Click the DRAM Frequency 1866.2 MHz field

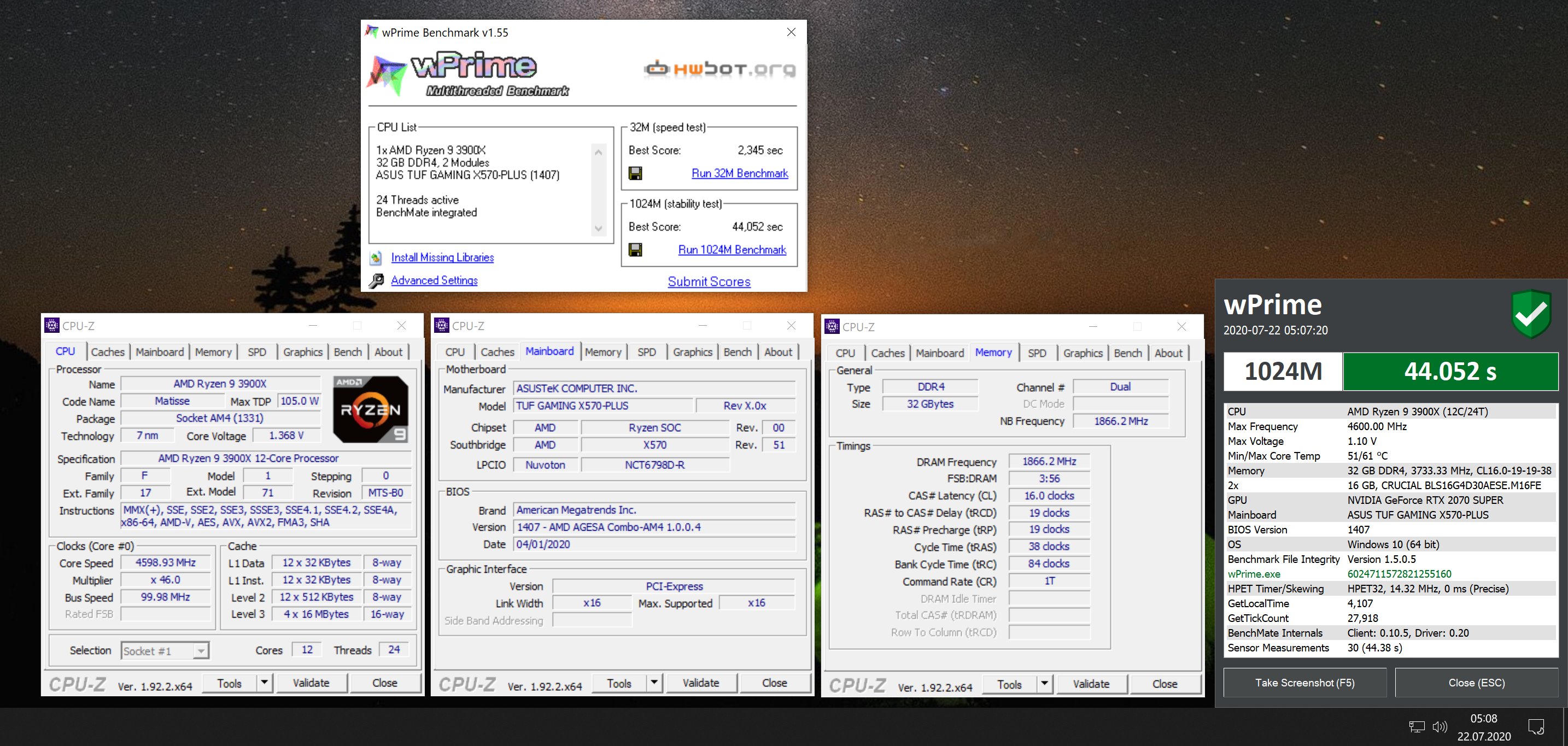click(x=1049, y=461)
